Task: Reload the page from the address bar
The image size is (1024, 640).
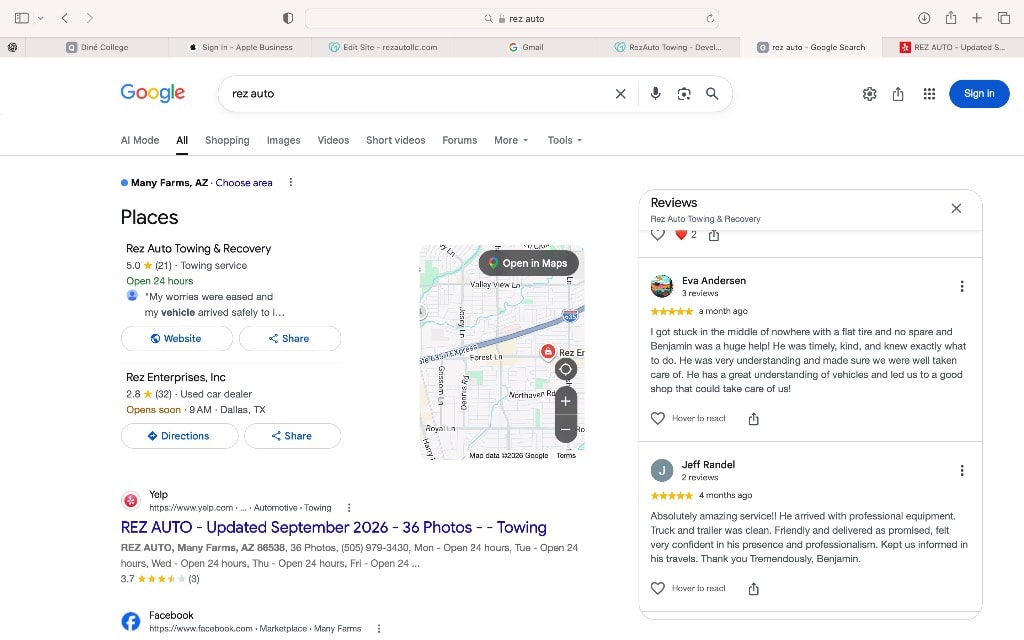Action: point(710,18)
